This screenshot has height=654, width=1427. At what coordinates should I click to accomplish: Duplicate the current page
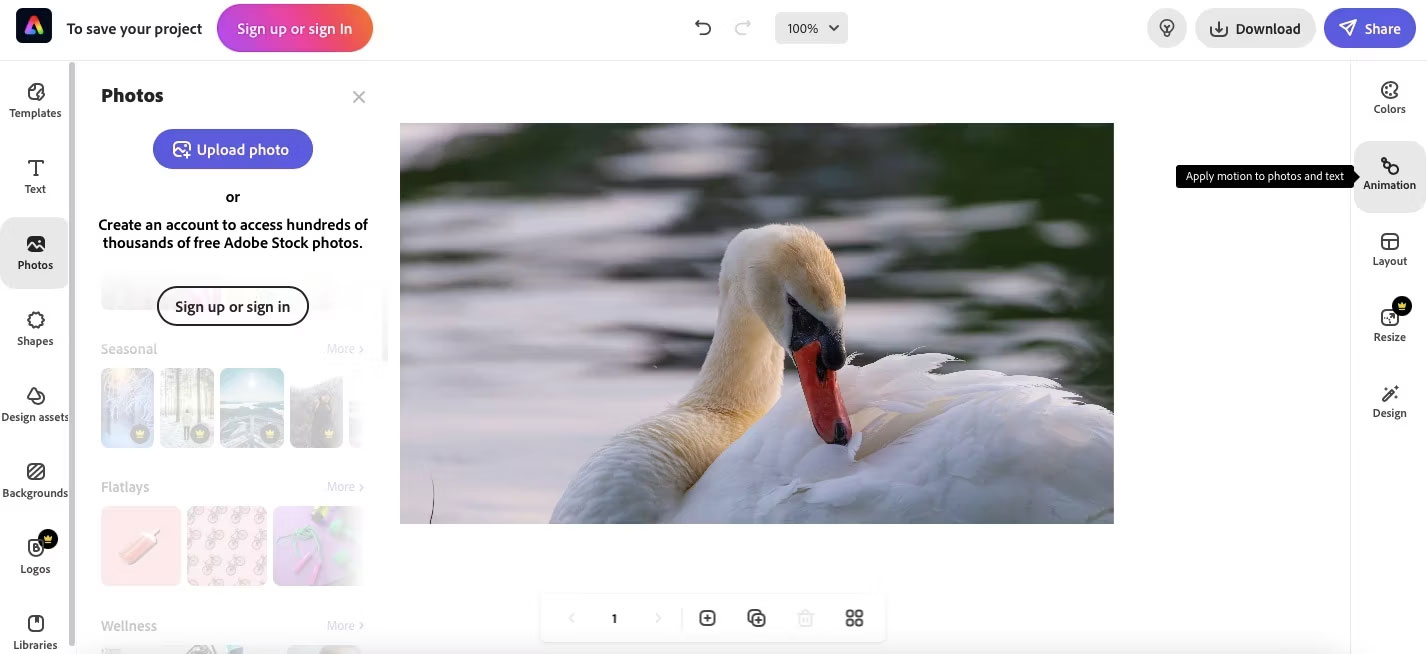[x=756, y=618]
